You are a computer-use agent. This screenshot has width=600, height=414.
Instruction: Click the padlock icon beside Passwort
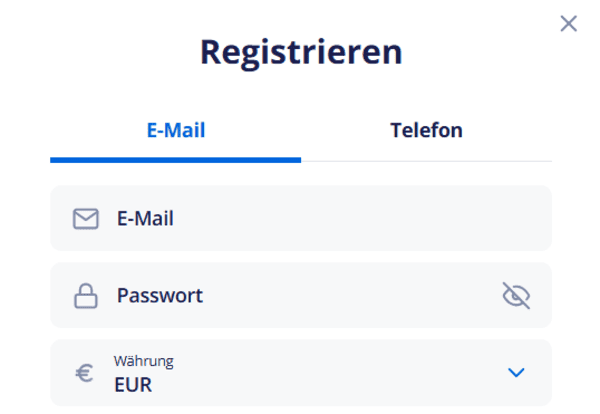(87, 296)
